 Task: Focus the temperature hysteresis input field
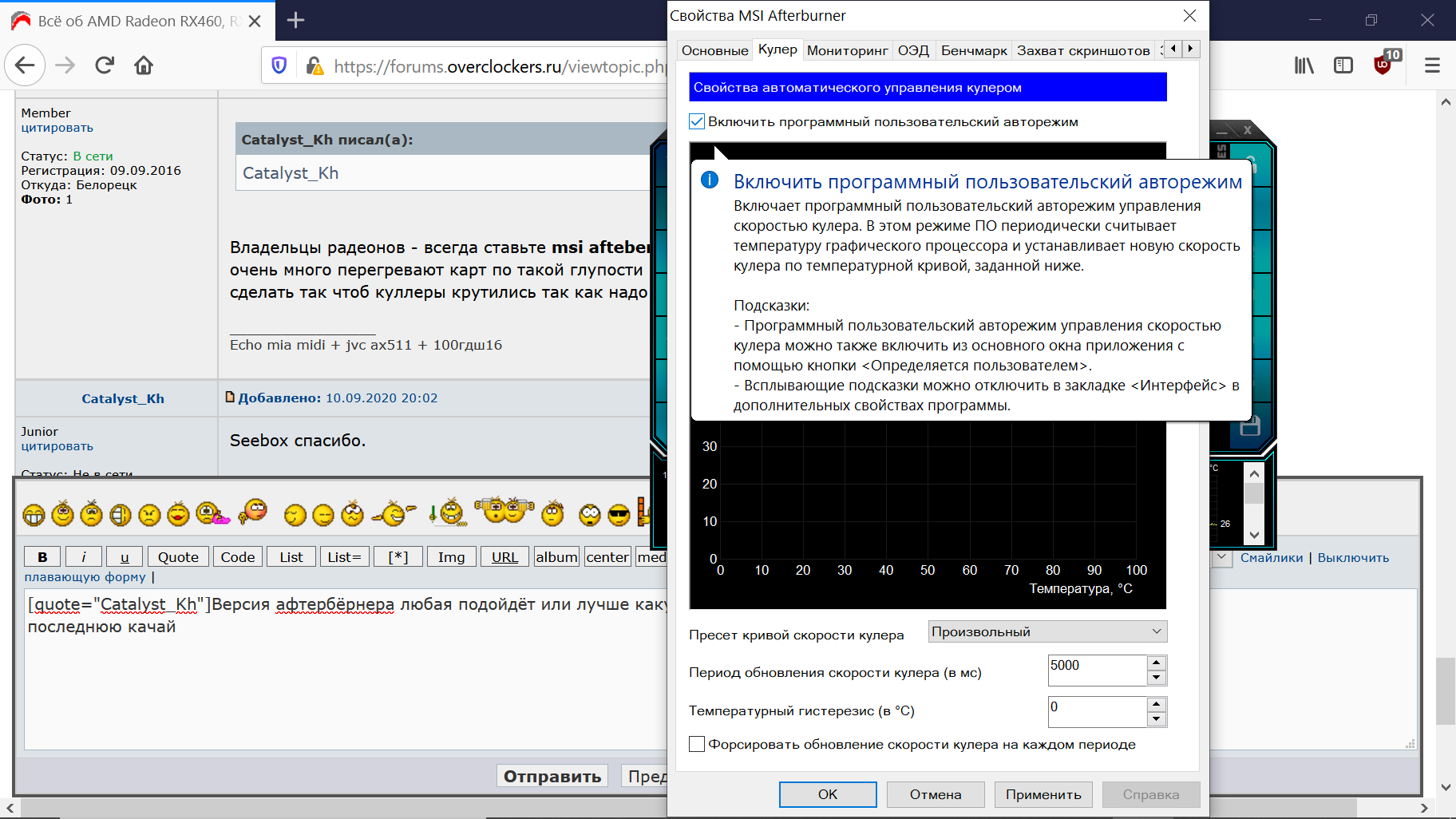pyautogui.click(x=1098, y=712)
